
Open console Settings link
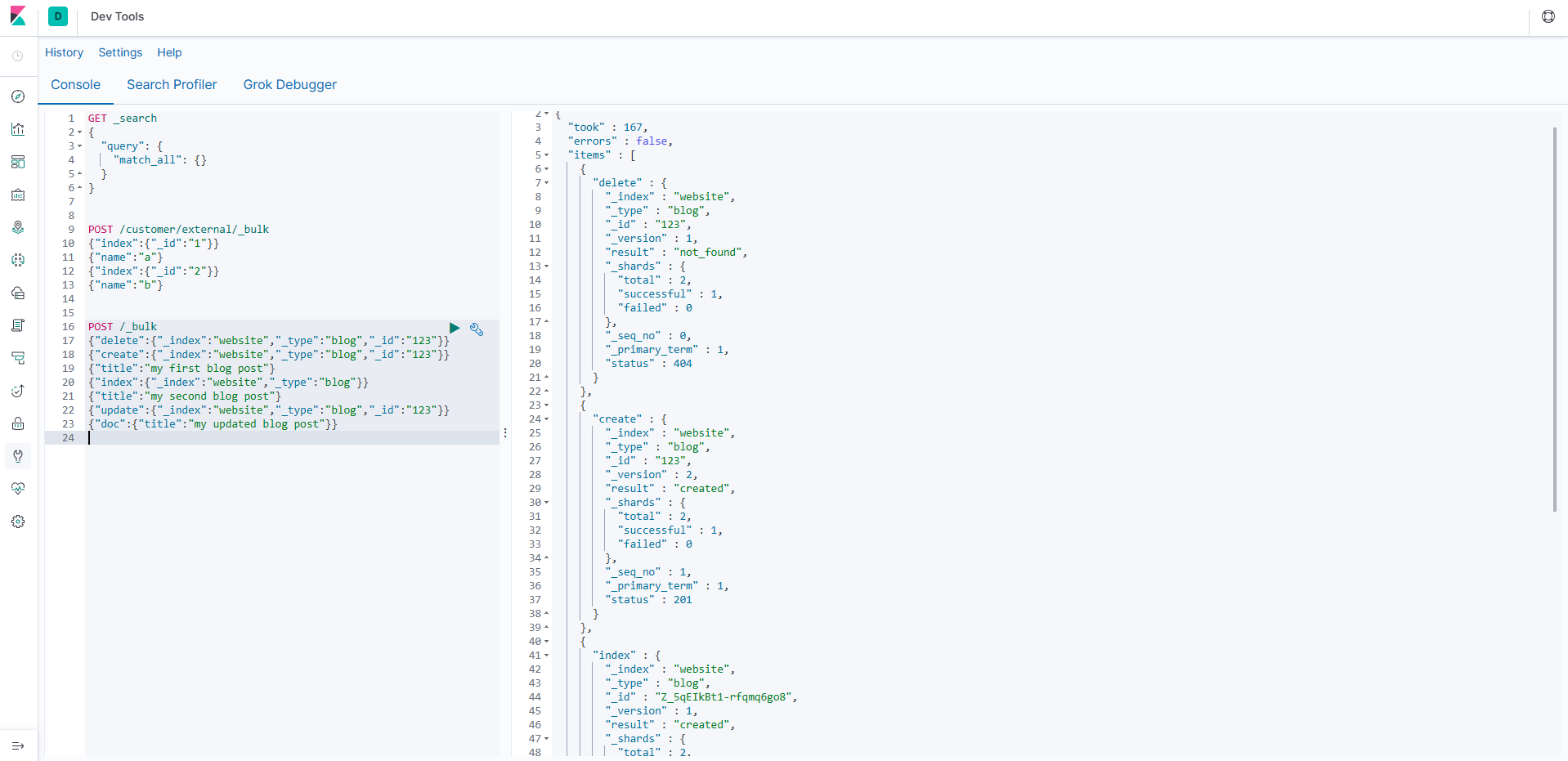tap(120, 52)
